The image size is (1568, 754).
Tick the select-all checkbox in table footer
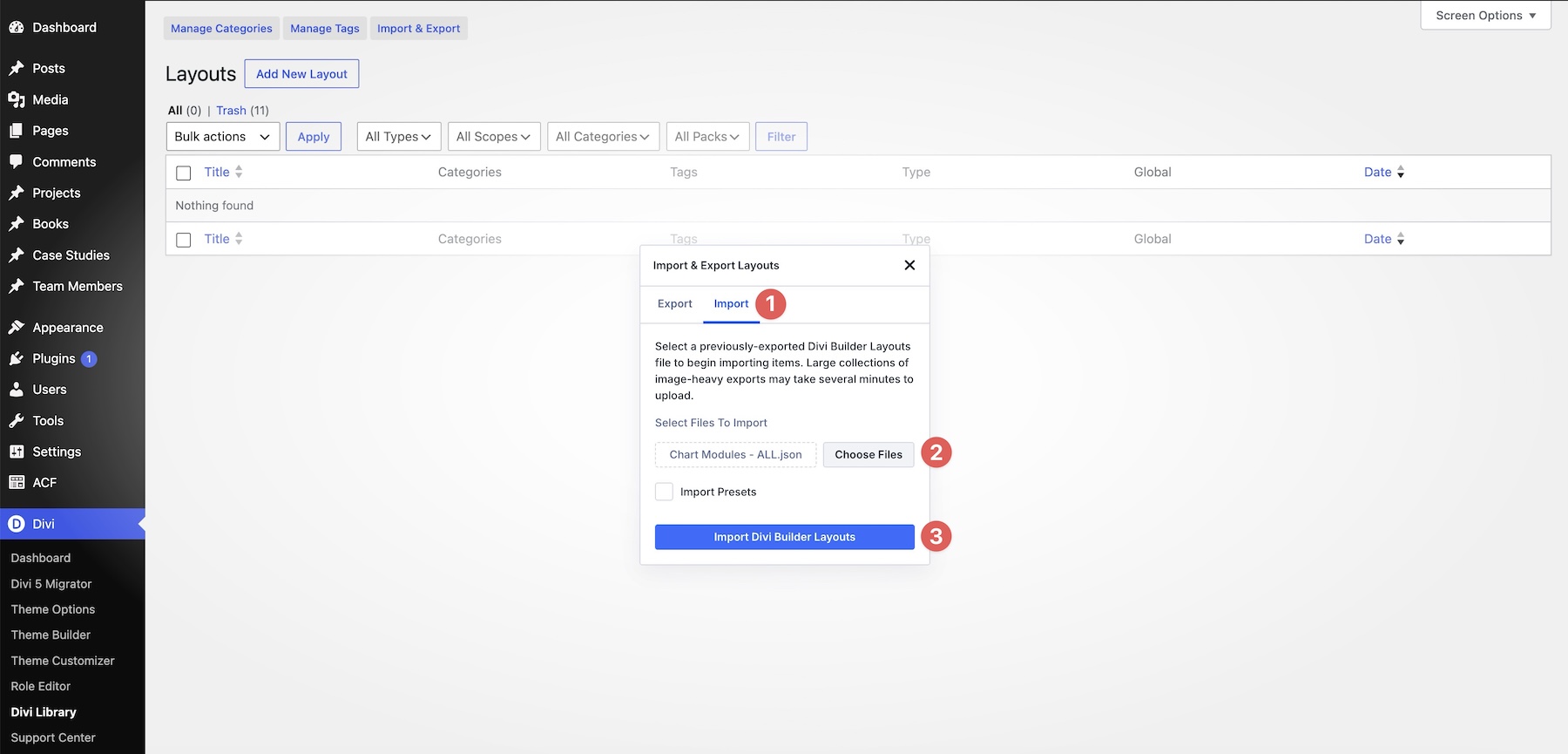[x=183, y=240]
